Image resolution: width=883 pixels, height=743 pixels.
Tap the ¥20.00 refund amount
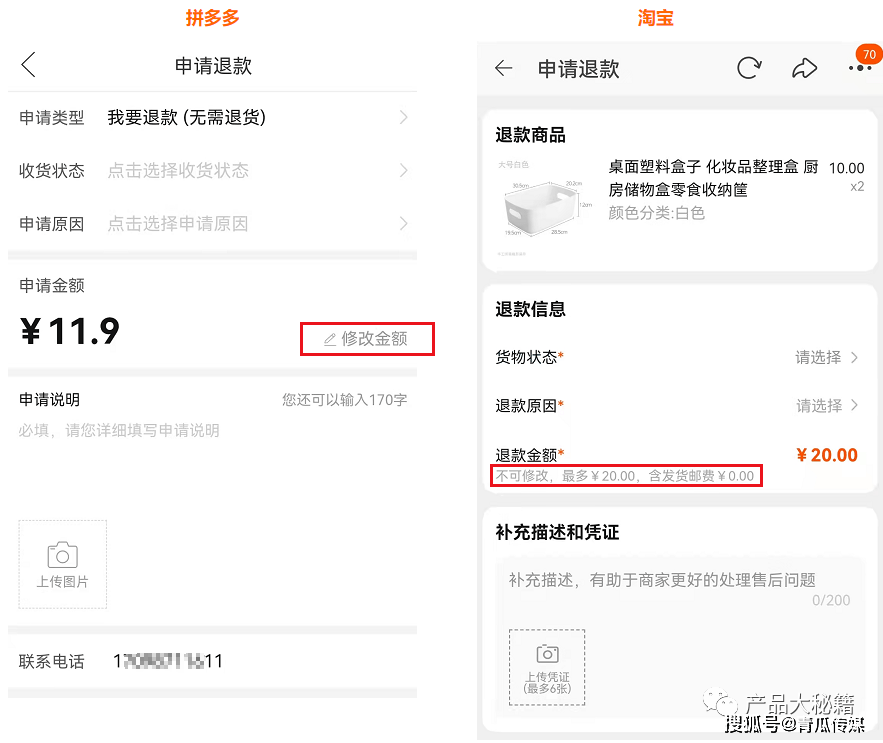(x=827, y=455)
